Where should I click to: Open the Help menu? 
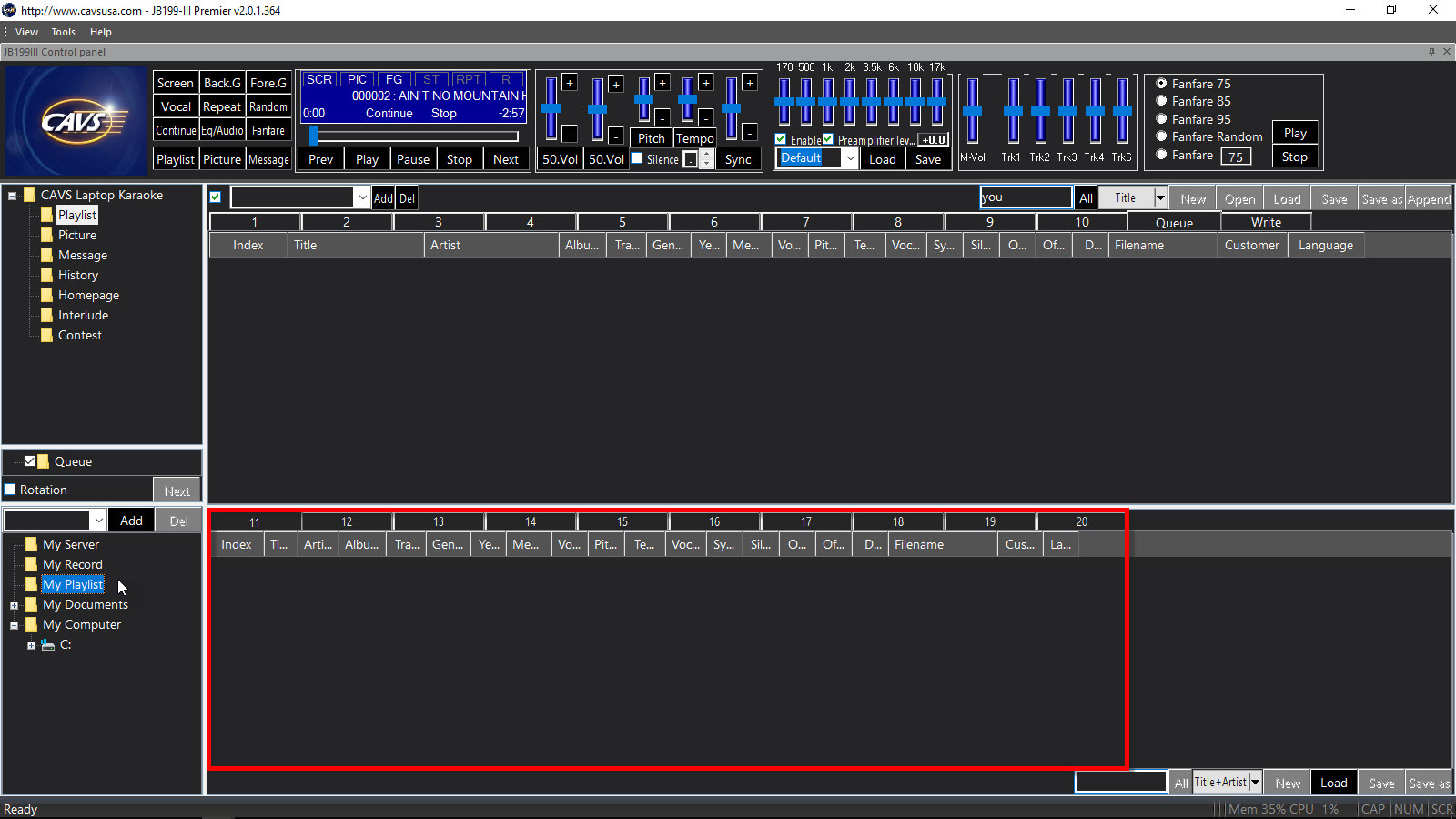[x=100, y=32]
